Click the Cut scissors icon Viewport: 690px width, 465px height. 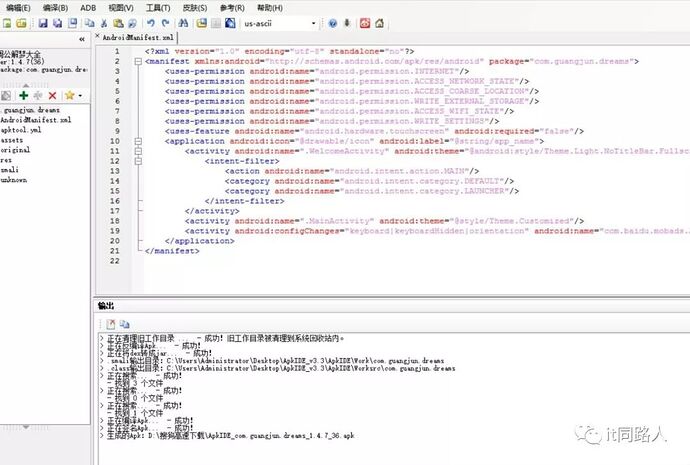point(102,22)
